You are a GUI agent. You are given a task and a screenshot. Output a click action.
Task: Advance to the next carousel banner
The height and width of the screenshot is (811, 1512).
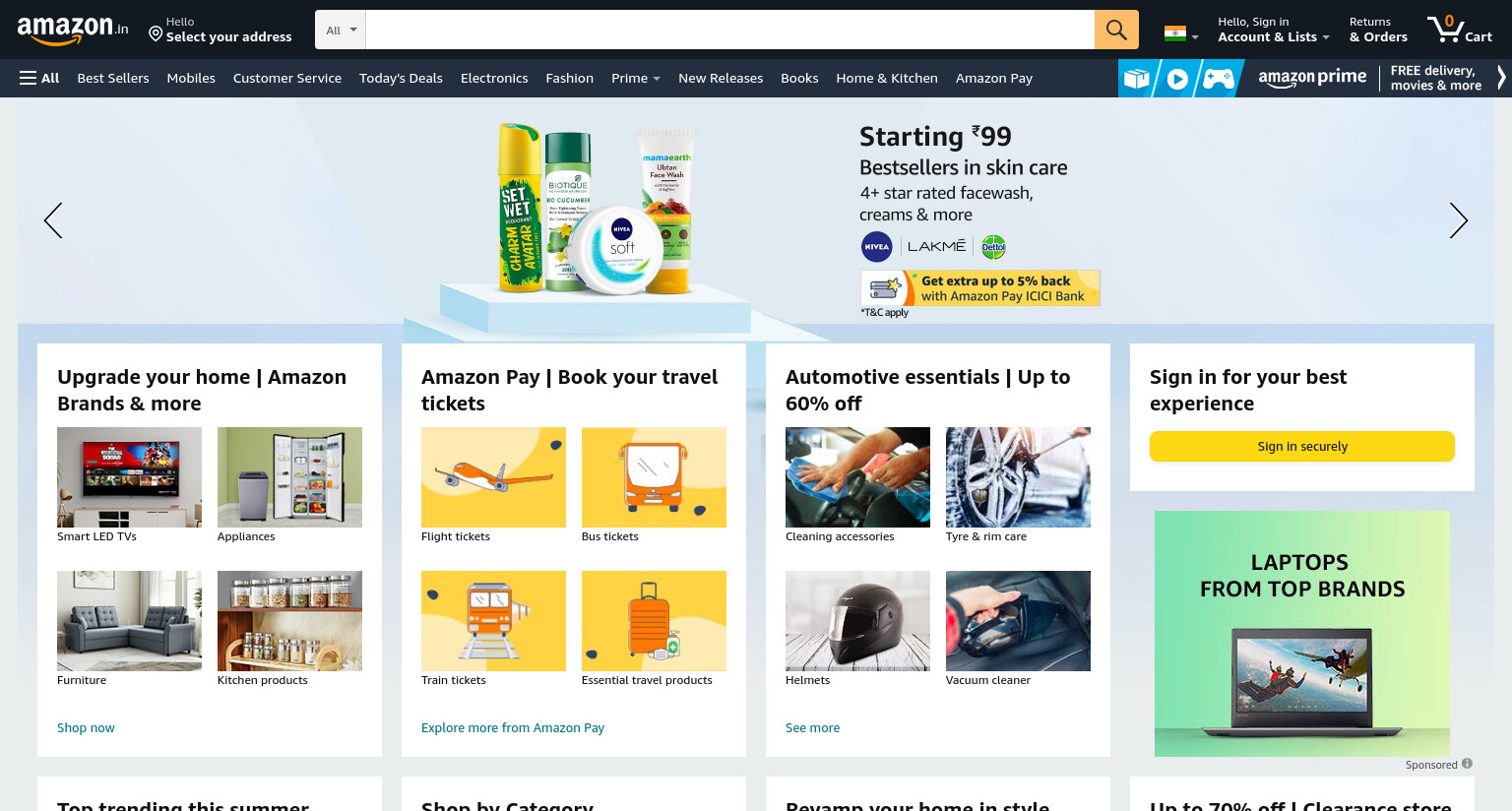click(x=1458, y=220)
